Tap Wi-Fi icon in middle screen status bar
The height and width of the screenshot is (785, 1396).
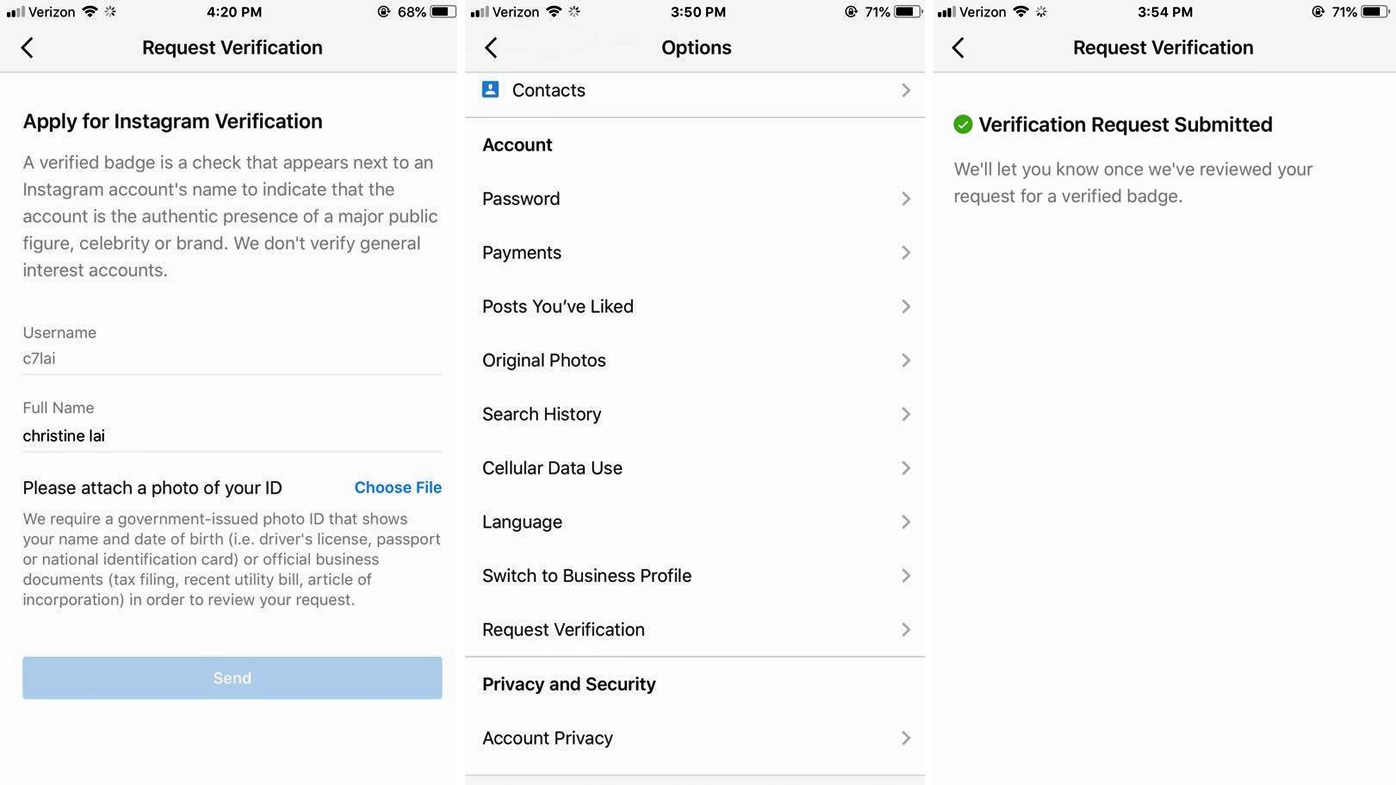pyautogui.click(x=554, y=12)
